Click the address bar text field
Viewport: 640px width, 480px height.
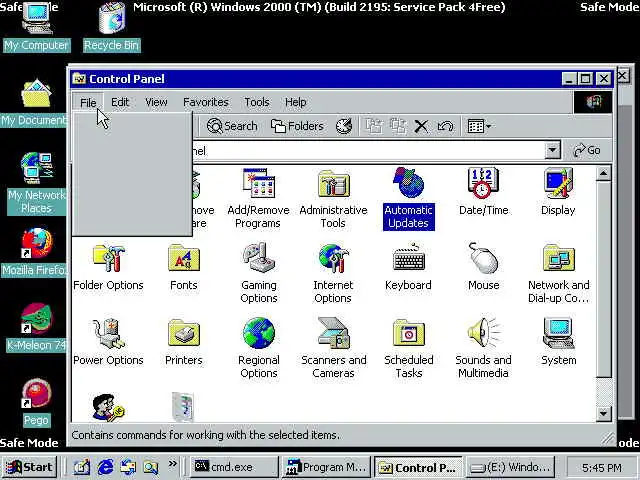click(x=367, y=151)
